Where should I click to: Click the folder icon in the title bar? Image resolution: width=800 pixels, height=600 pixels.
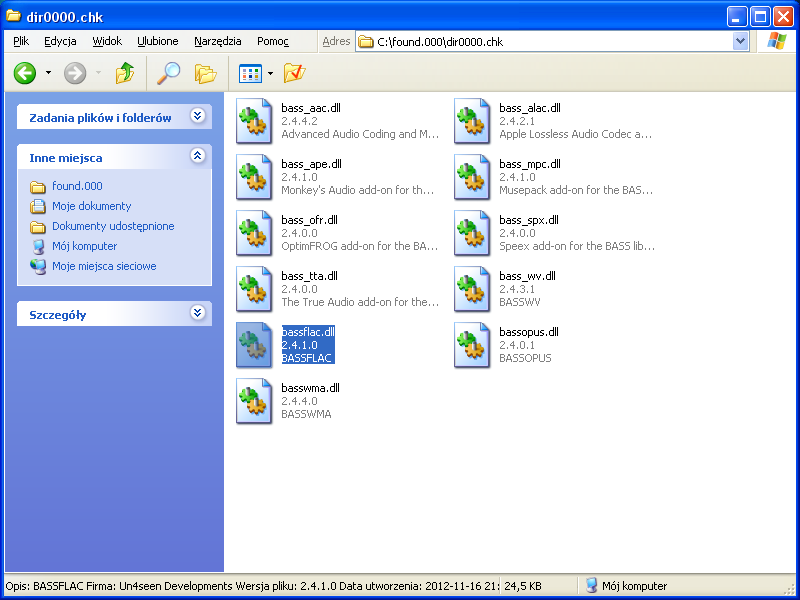click(13, 16)
